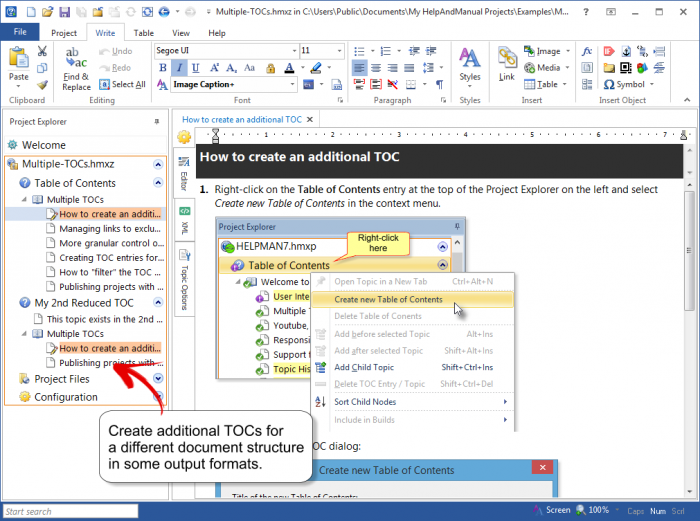Switch to the Project ribbon tab
This screenshot has height=521, width=700.
click(64, 33)
